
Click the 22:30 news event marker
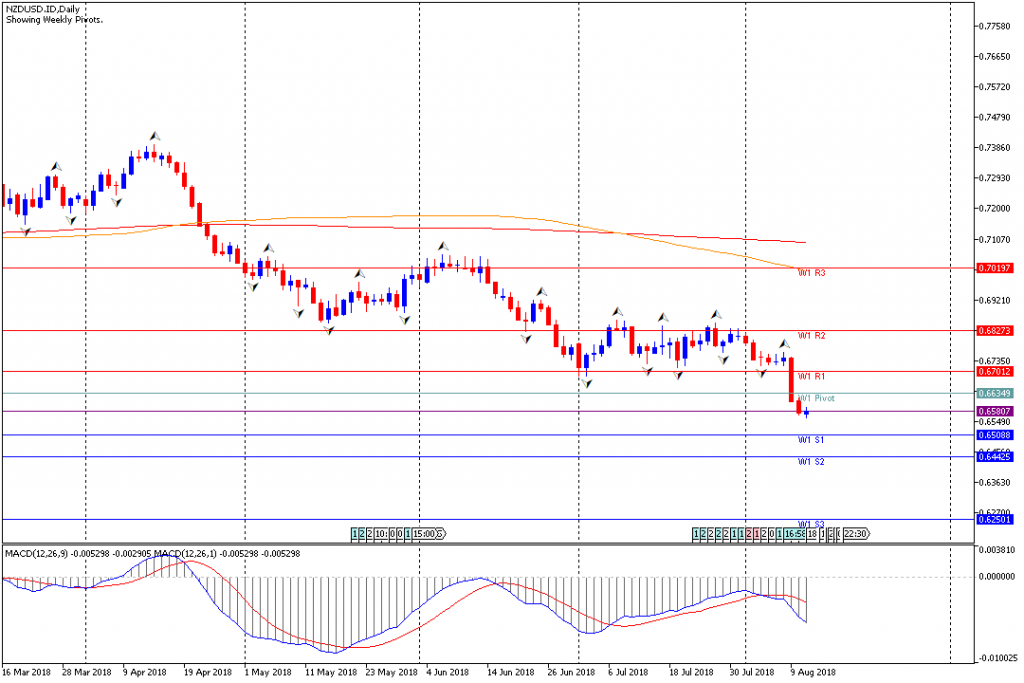click(855, 534)
